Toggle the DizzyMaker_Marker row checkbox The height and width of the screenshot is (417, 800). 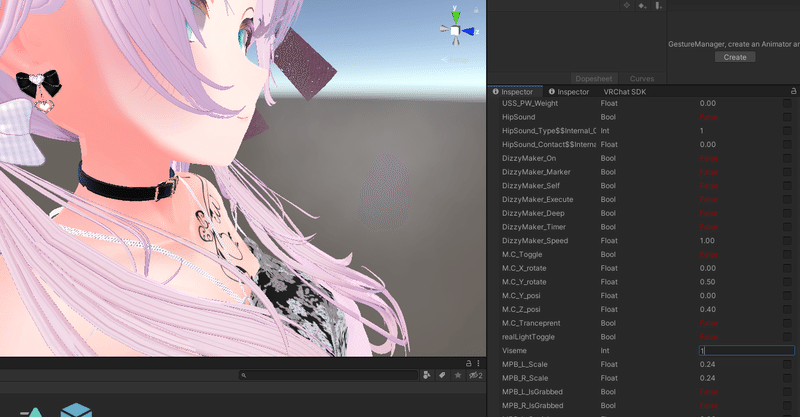pyautogui.click(x=787, y=172)
